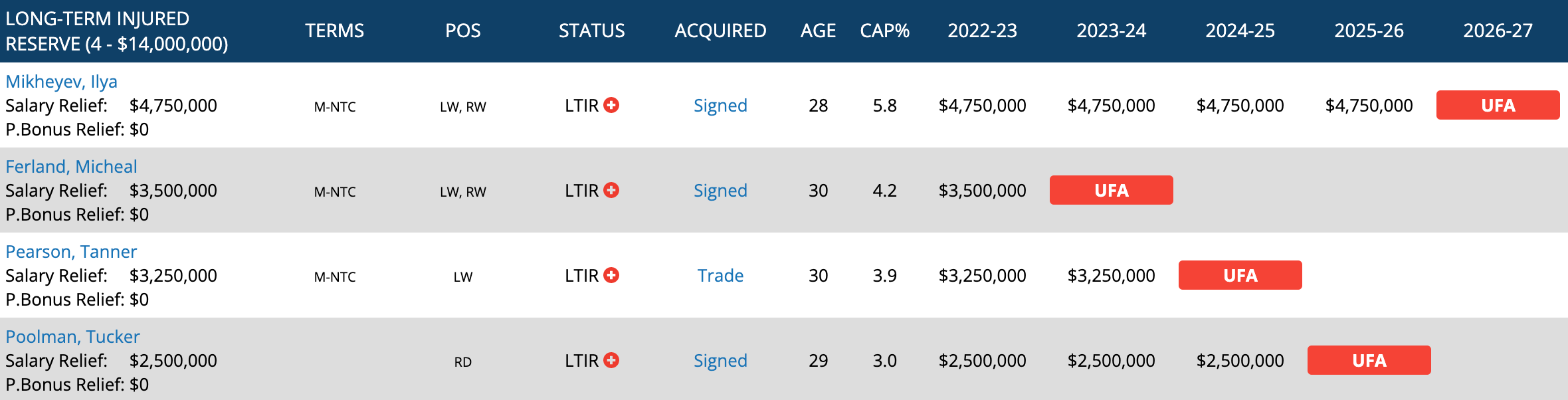Open Ilya Mikheyev's player page
Image resolution: width=1568 pixels, height=400 pixels.
(61, 81)
